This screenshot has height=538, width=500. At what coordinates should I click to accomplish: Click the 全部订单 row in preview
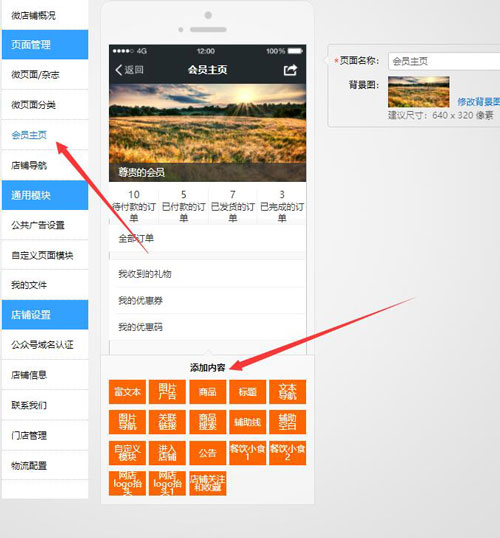(x=208, y=238)
